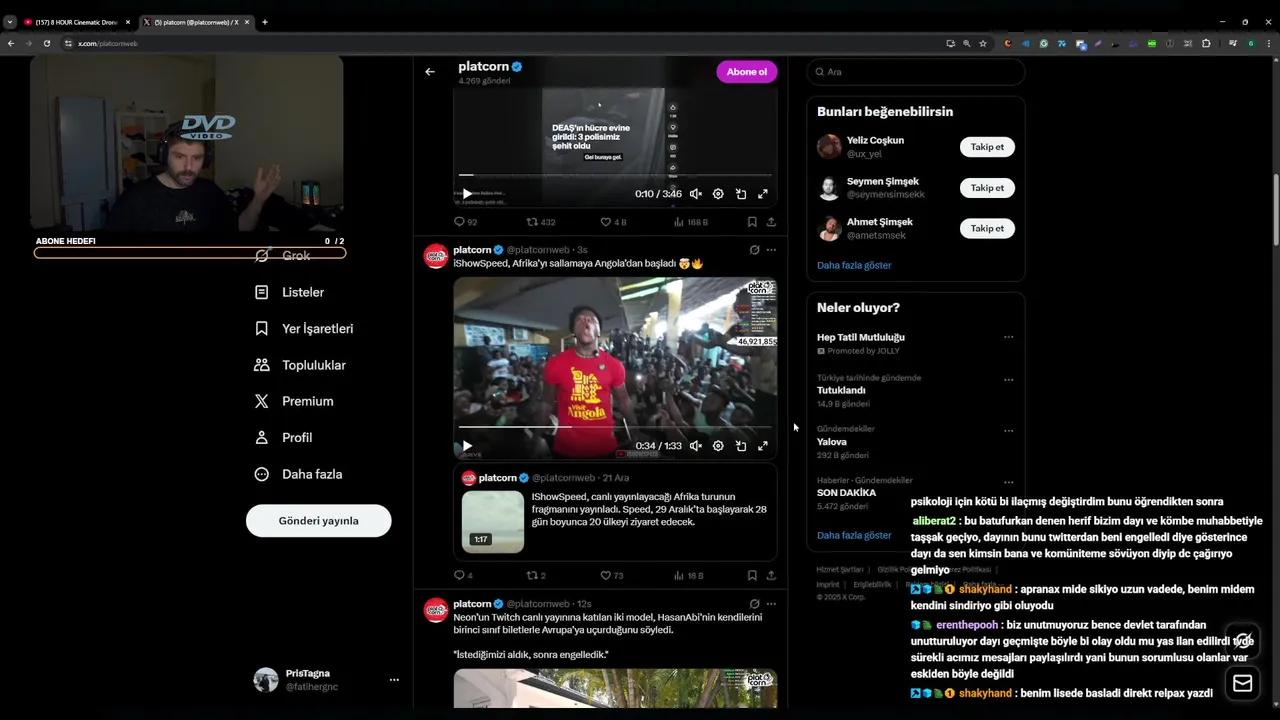
Task: Seek on the DEAŞ video progress bar
Action: click(x=615, y=175)
